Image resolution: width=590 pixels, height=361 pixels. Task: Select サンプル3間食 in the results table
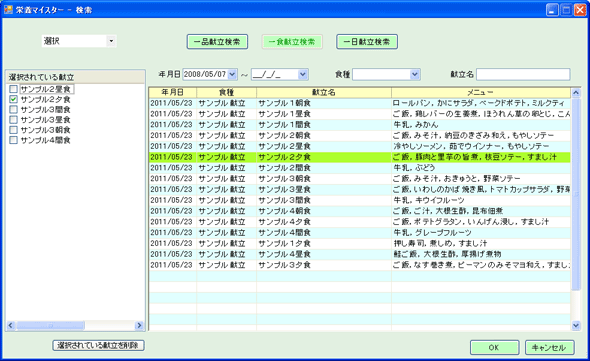(x=360, y=200)
